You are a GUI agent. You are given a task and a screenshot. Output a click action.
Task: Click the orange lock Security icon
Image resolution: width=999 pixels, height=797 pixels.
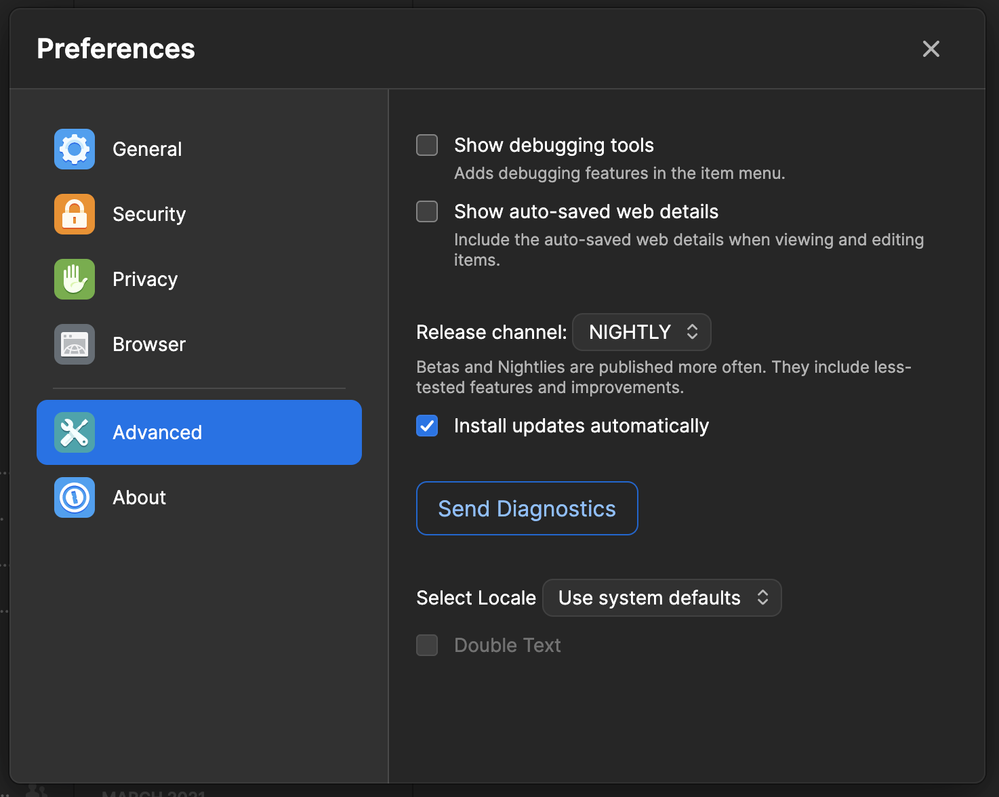tap(74, 214)
